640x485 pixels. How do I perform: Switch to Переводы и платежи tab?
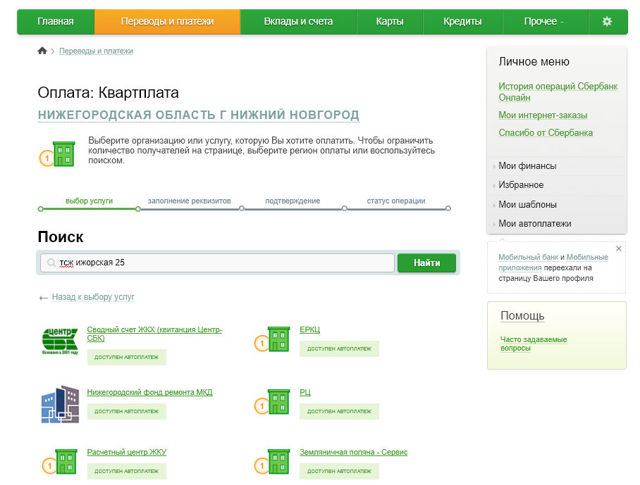point(167,21)
